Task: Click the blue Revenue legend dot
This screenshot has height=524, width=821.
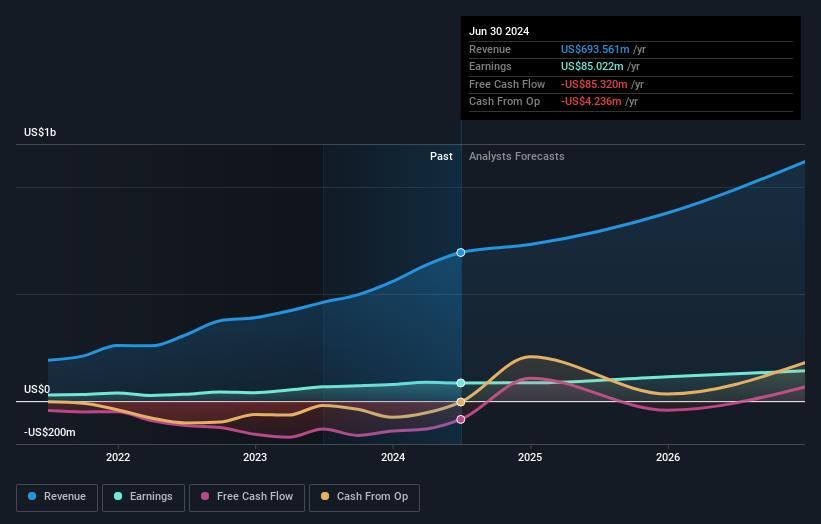Action: click(x=33, y=497)
